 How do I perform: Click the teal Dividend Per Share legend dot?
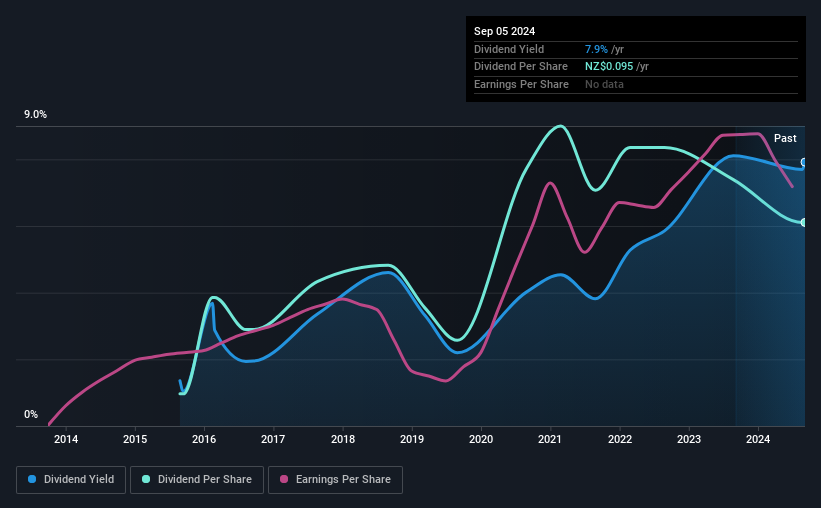tap(146, 479)
